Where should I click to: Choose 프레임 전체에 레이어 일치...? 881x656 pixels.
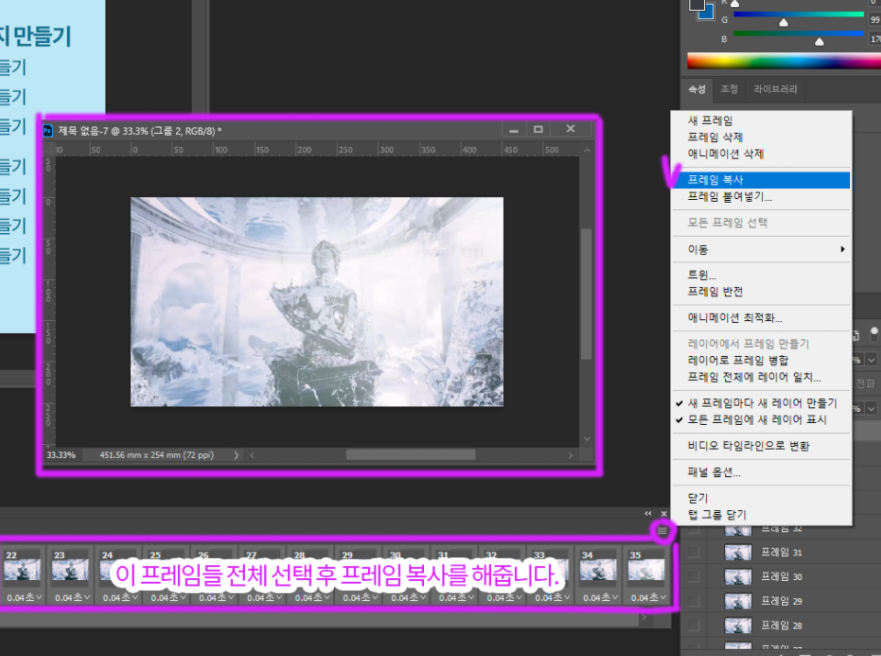point(755,377)
